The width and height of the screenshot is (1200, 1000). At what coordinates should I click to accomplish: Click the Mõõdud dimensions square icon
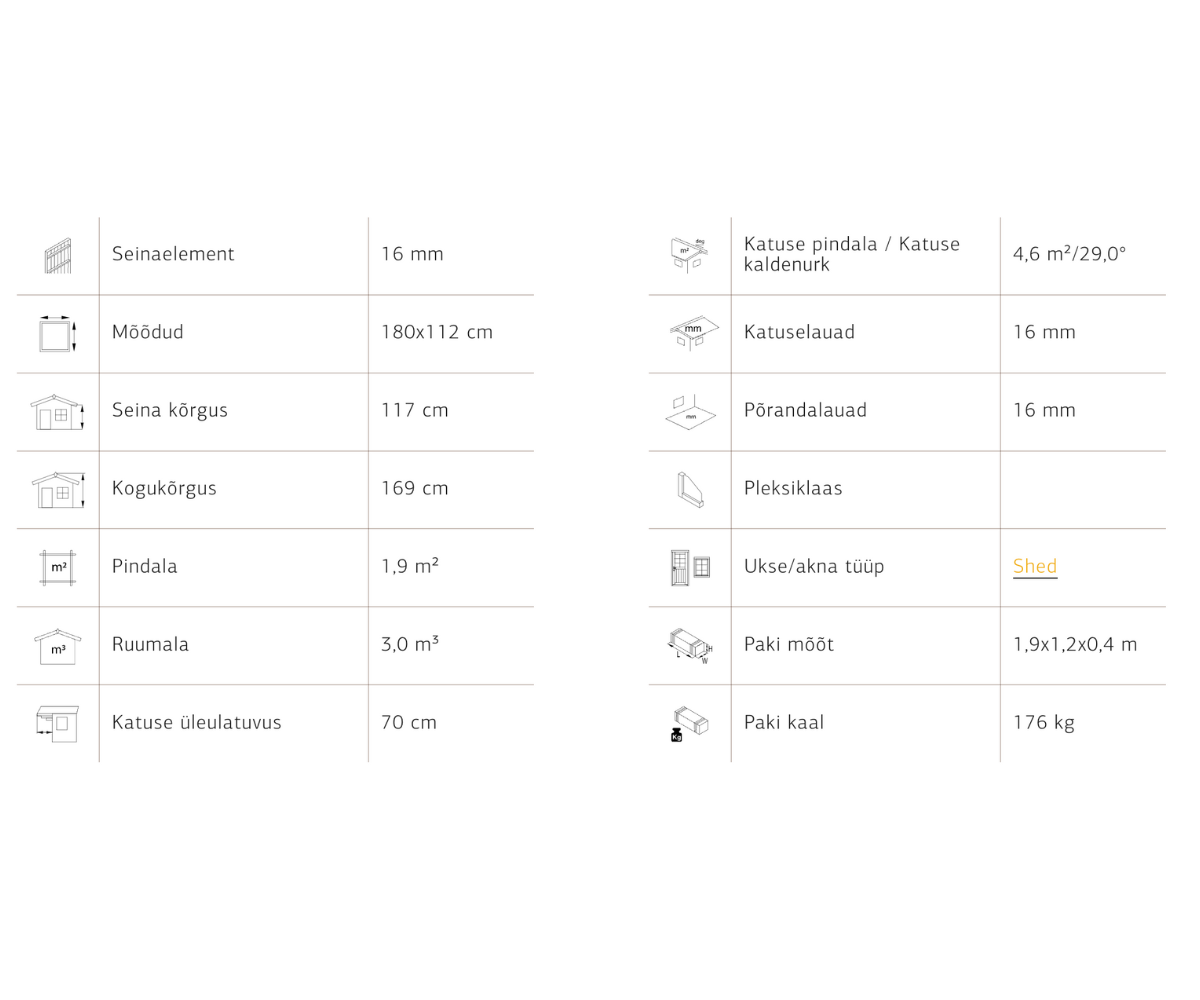click(x=58, y=333)
